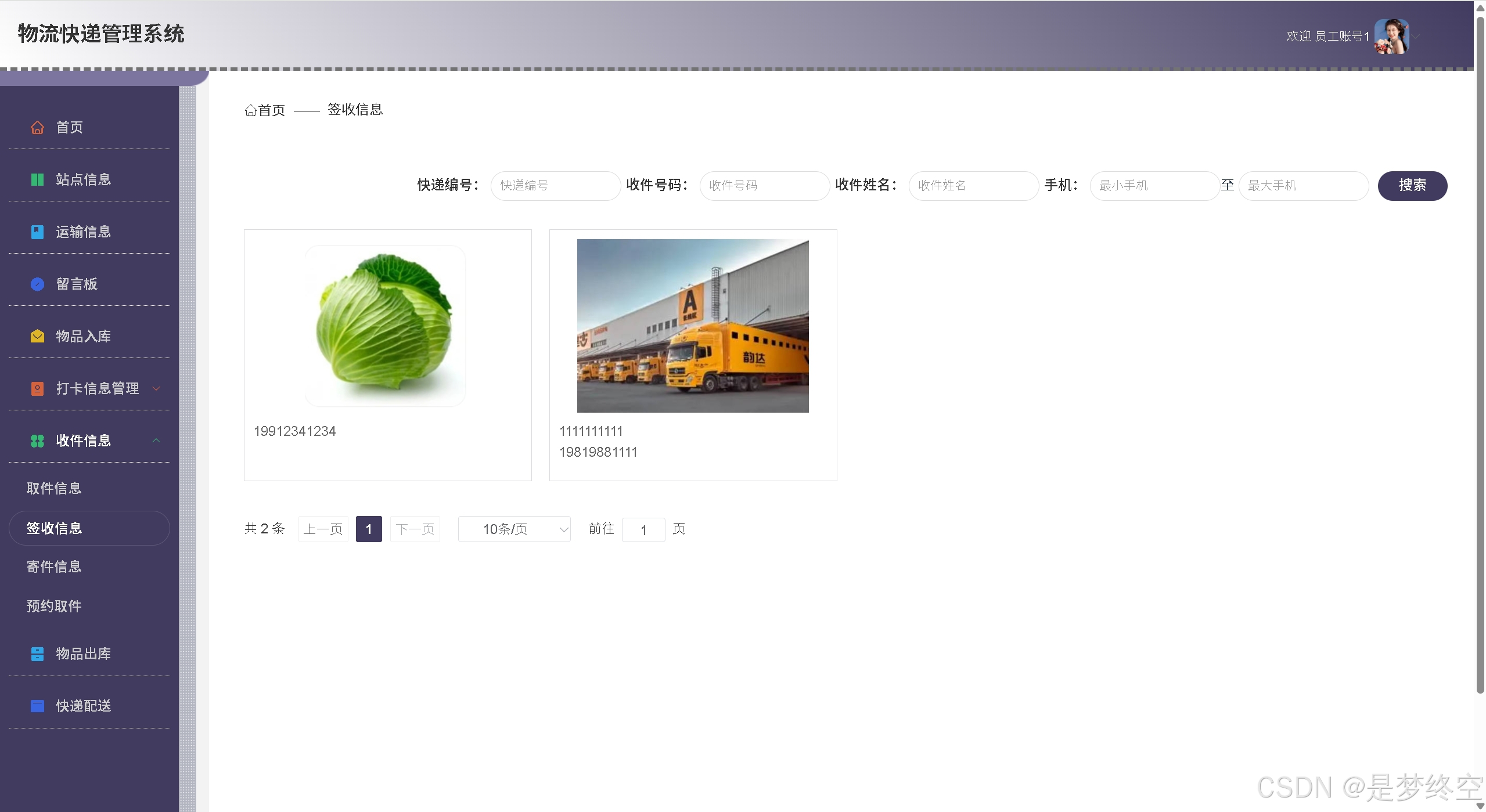Click the 运输信息 book icon
The image size is (1486, 812).
click(37, 232)
